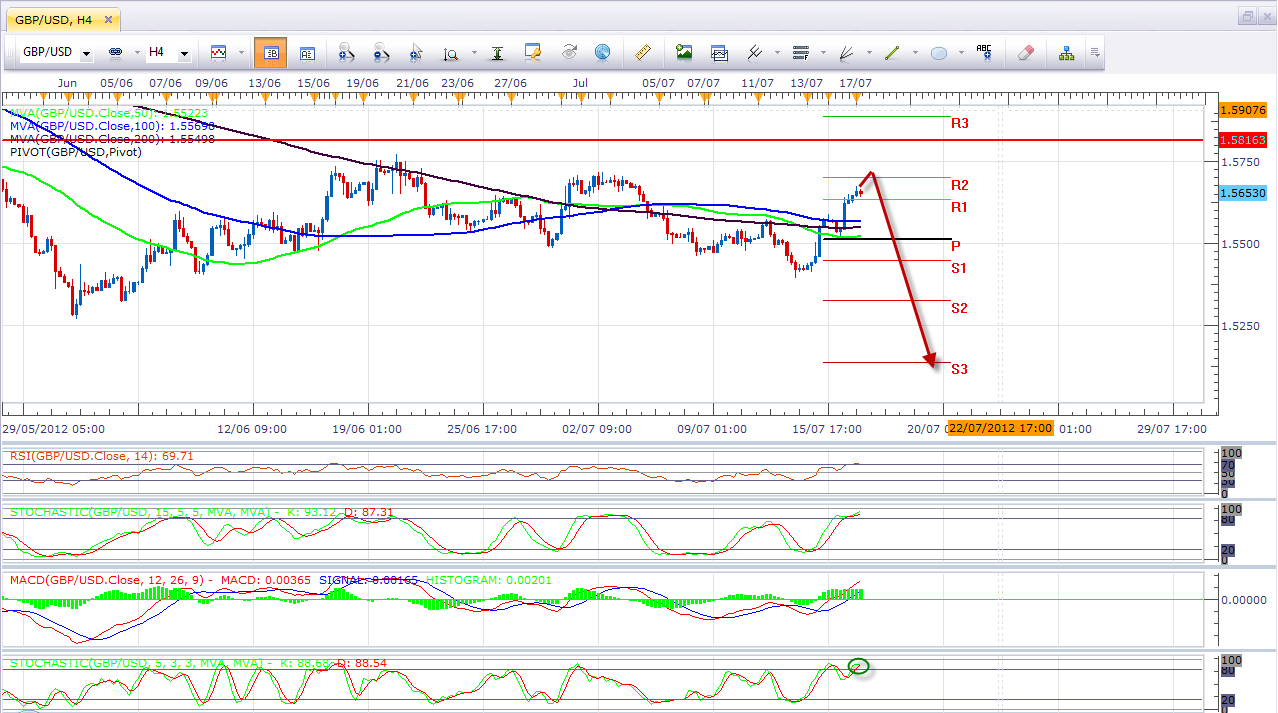This screenshot has width=1278, height=713.
Task: Select the ABC text label tool
Action: [x=984, y=52]
